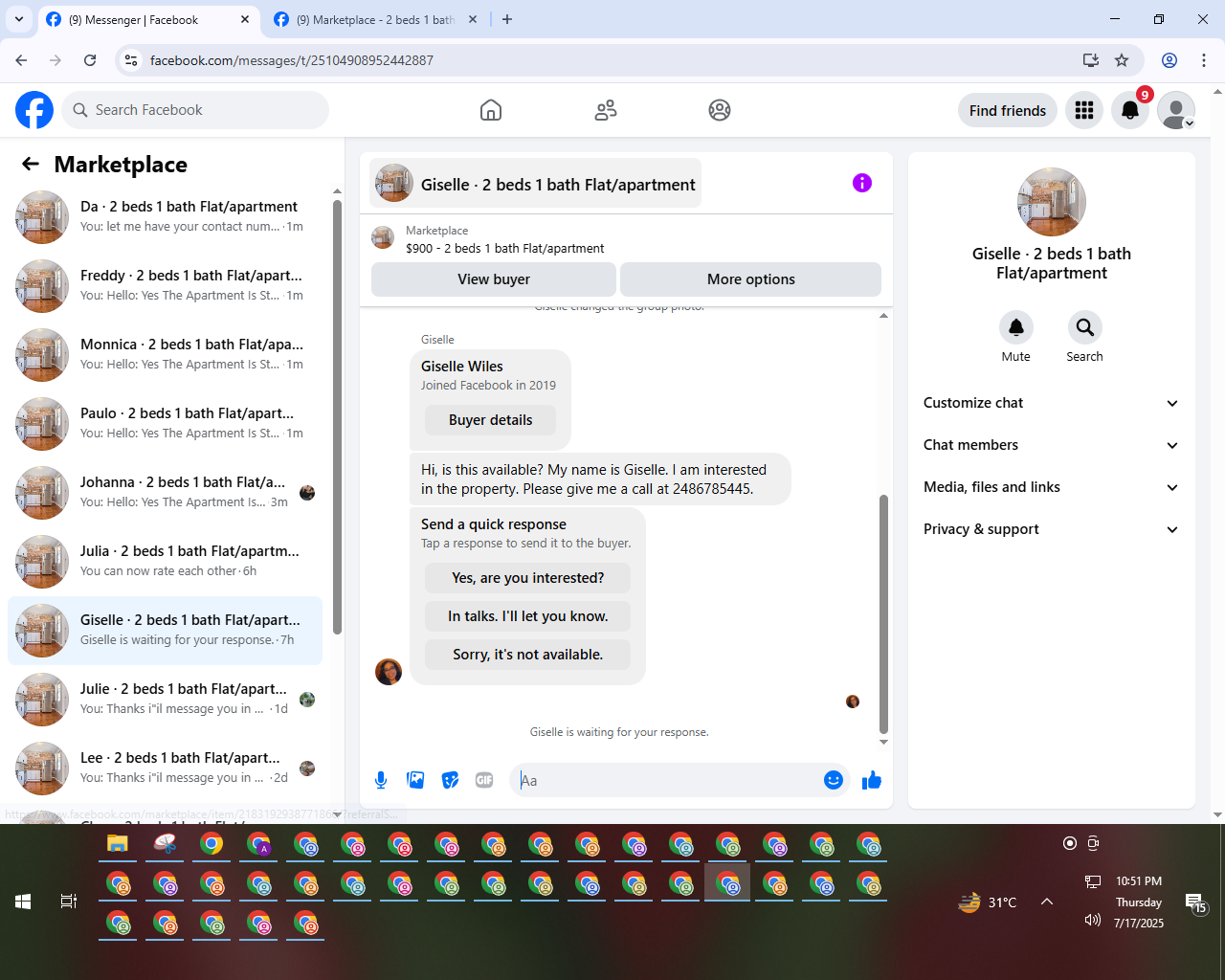Open the Chrome tab search dropdown
The width and height of the screenshot is (1225, 980).
point(19,19)
